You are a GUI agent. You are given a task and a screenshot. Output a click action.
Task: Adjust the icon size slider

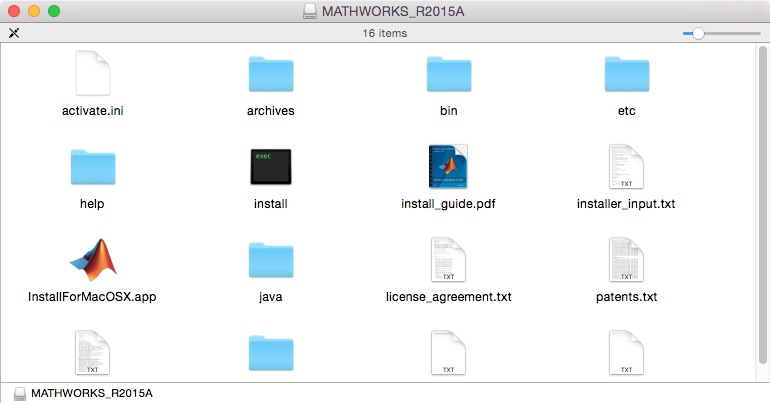tap(722, 33)
